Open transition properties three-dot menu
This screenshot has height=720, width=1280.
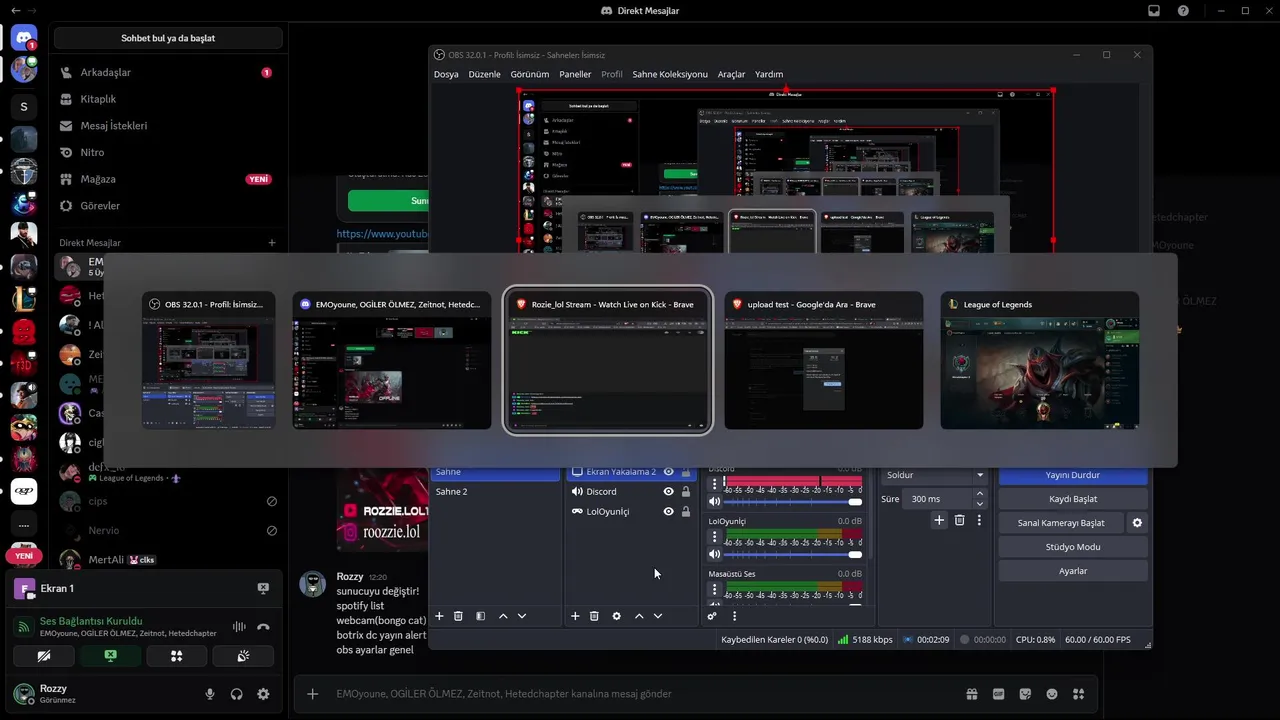pos(979,520)
